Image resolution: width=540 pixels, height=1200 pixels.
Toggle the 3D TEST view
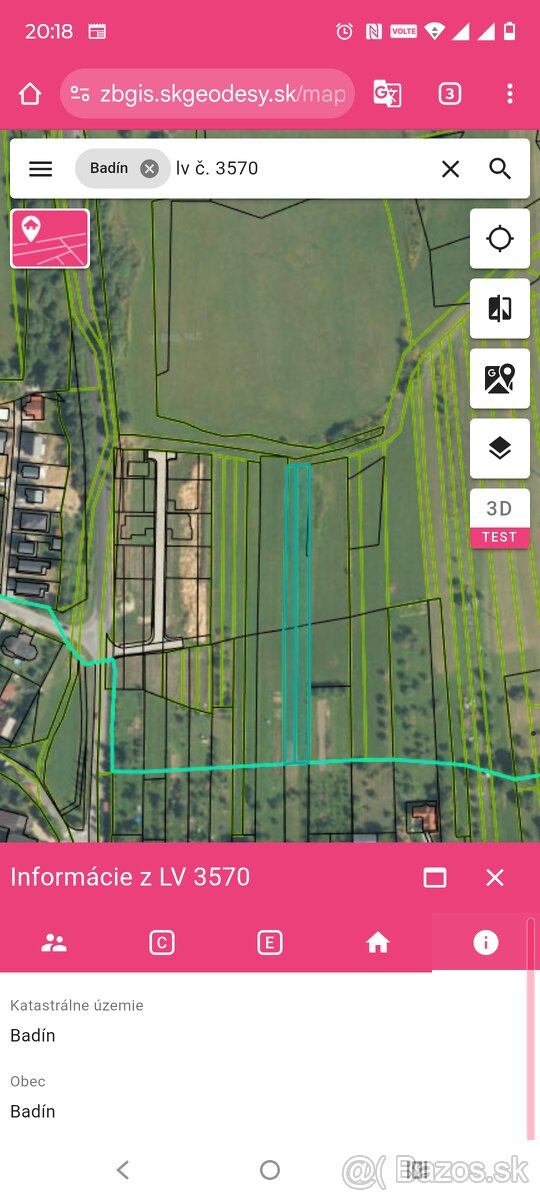tap(500, 519)
